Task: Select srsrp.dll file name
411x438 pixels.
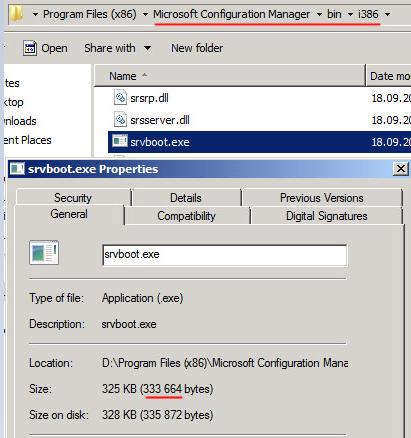Action: point(149,98)
